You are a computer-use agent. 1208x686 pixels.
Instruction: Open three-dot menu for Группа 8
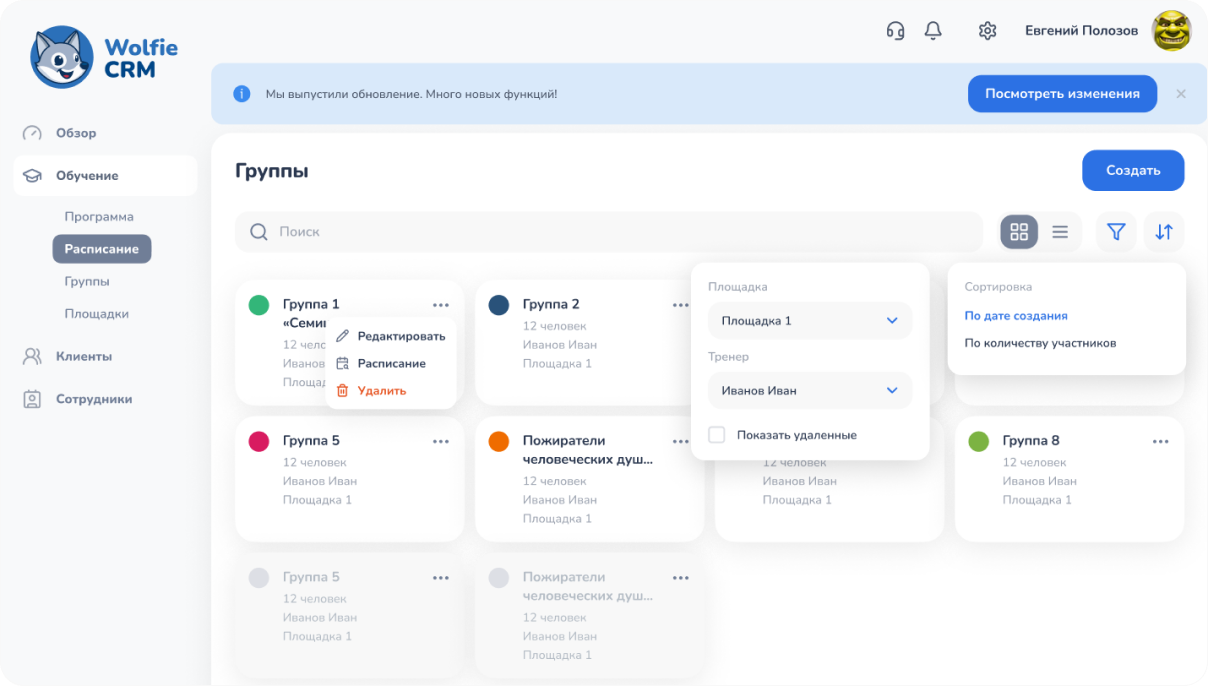tap(1160, 441)
